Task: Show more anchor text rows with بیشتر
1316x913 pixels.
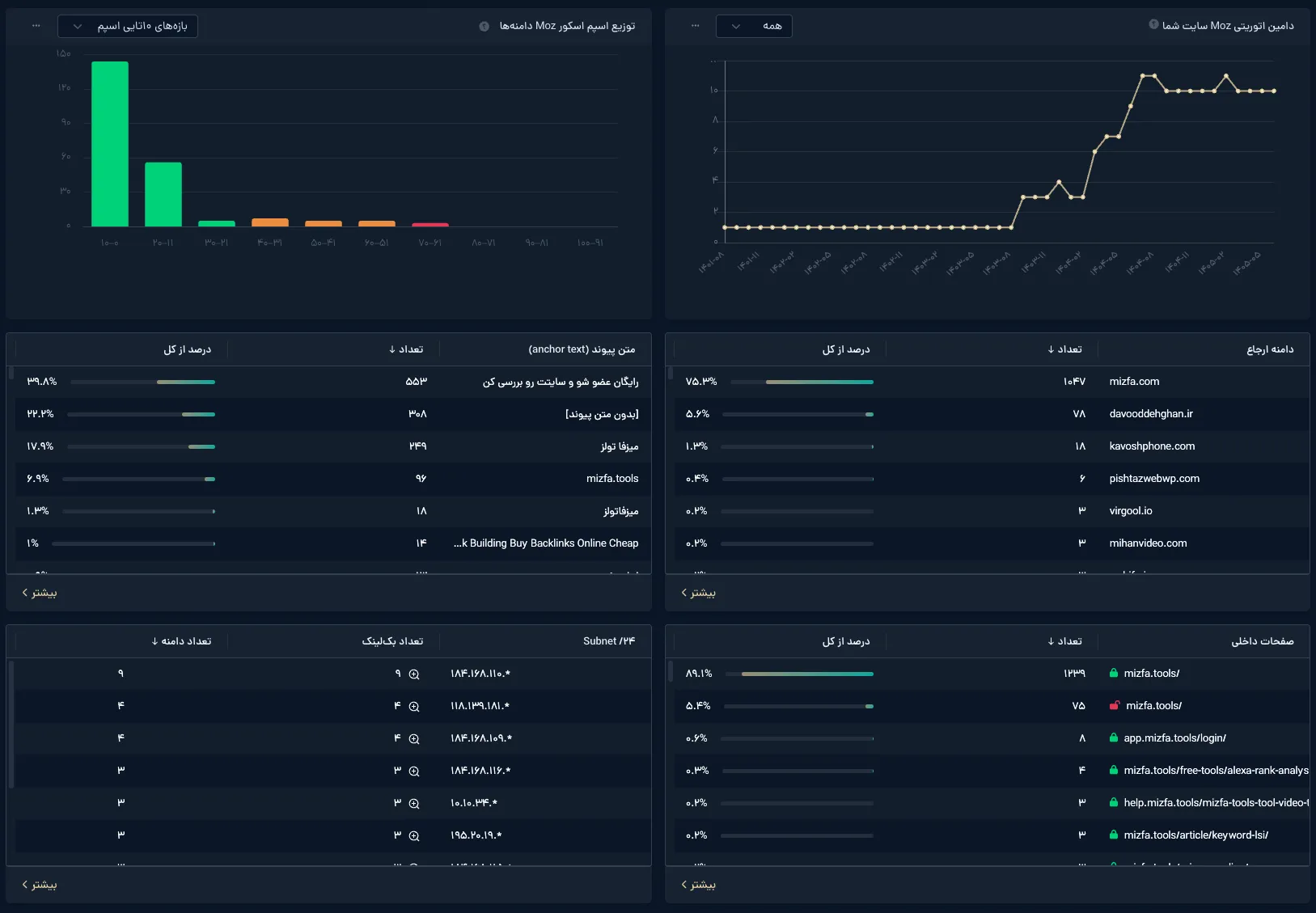Action: pyautogui.click(x=39, y=593)
